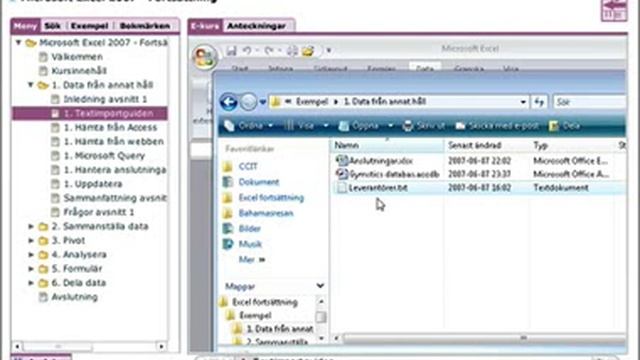Expand the 3. Pivot section
The width and height of the screenshot is (640, 360).
31,240
